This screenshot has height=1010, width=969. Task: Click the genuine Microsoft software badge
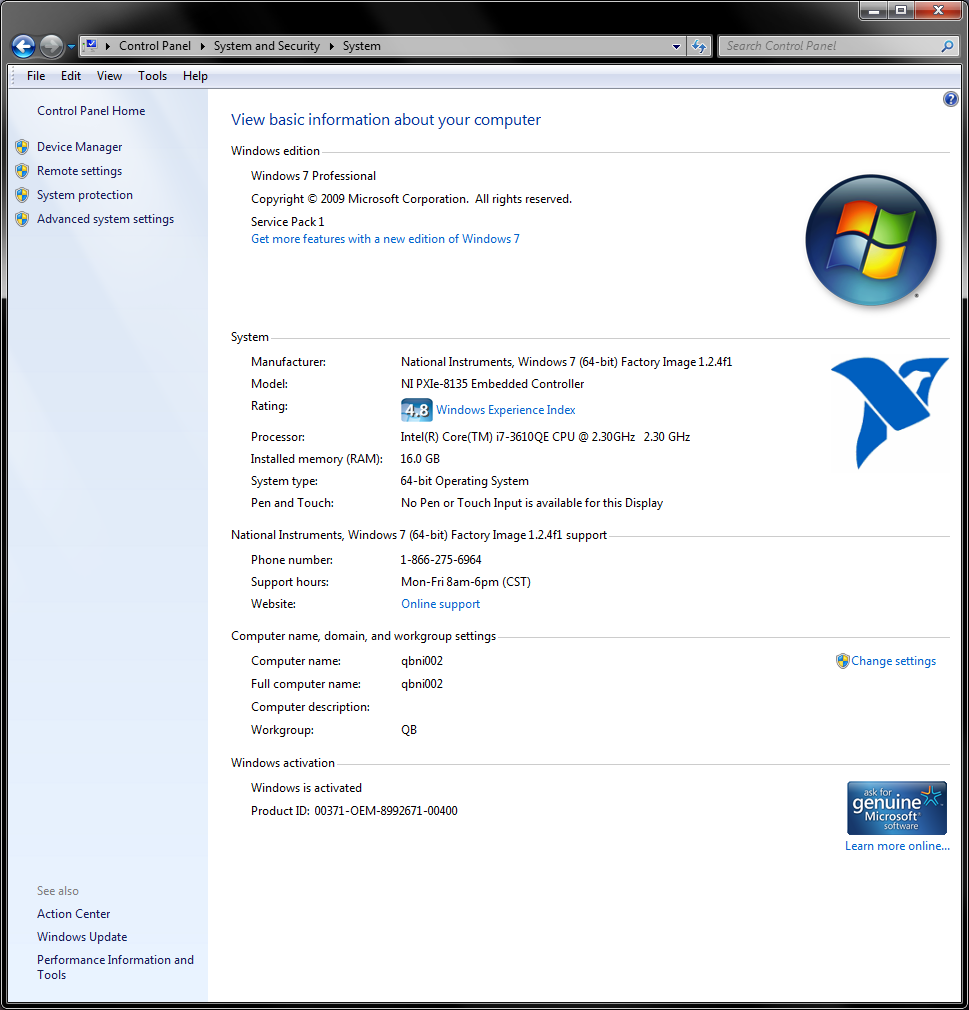[x=897, y=808]
